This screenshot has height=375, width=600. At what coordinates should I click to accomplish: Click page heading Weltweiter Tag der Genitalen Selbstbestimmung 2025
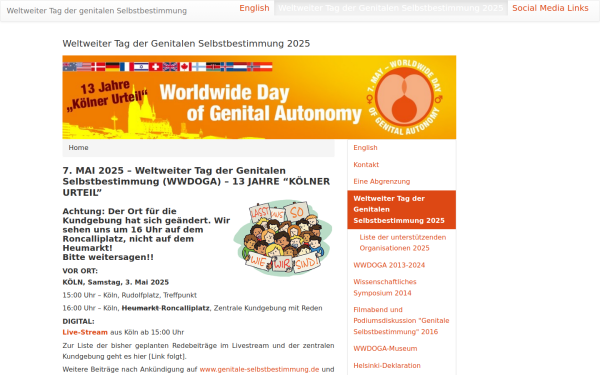point(186,44)
